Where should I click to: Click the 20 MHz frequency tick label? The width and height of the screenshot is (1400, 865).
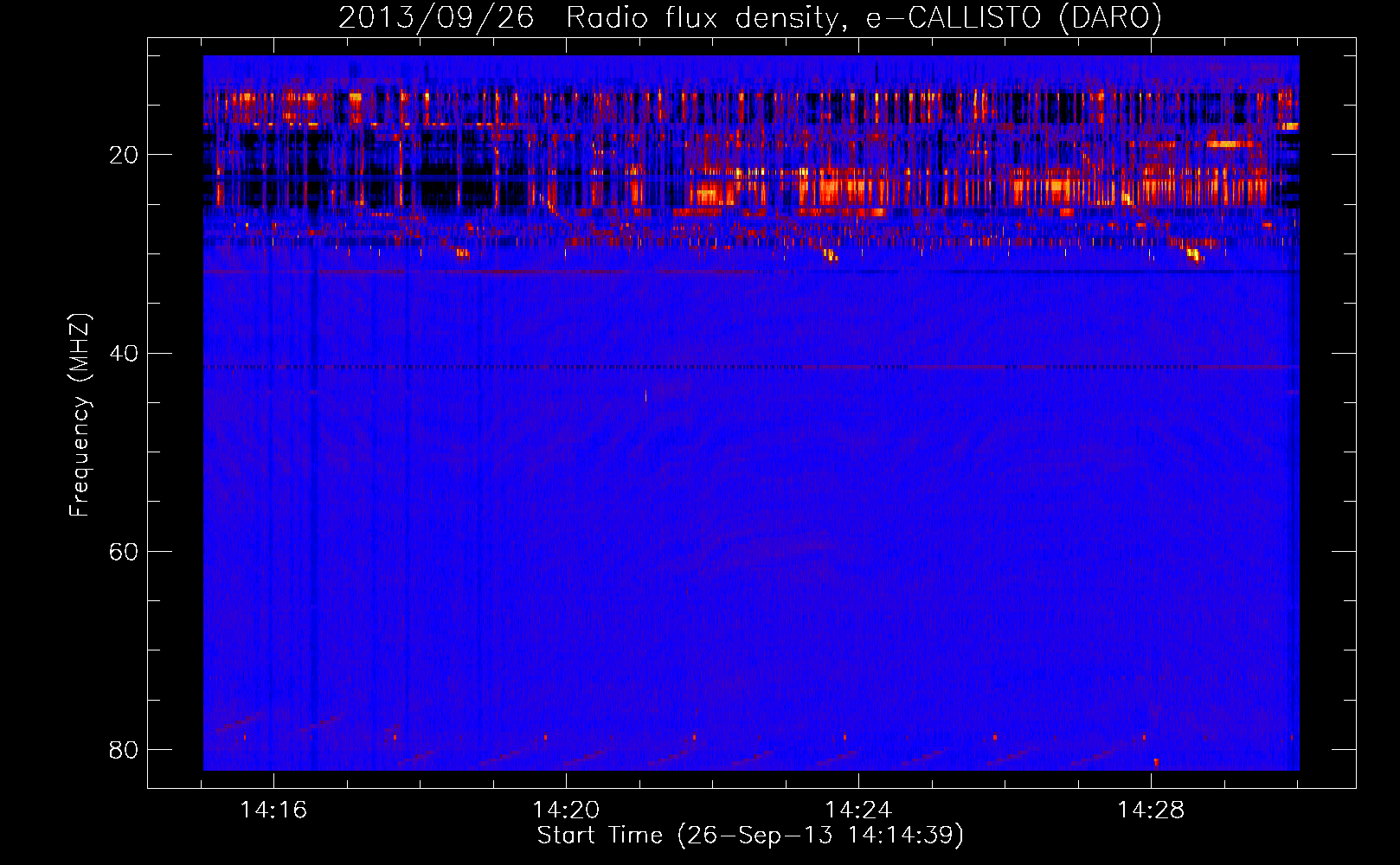pos(124,156)
